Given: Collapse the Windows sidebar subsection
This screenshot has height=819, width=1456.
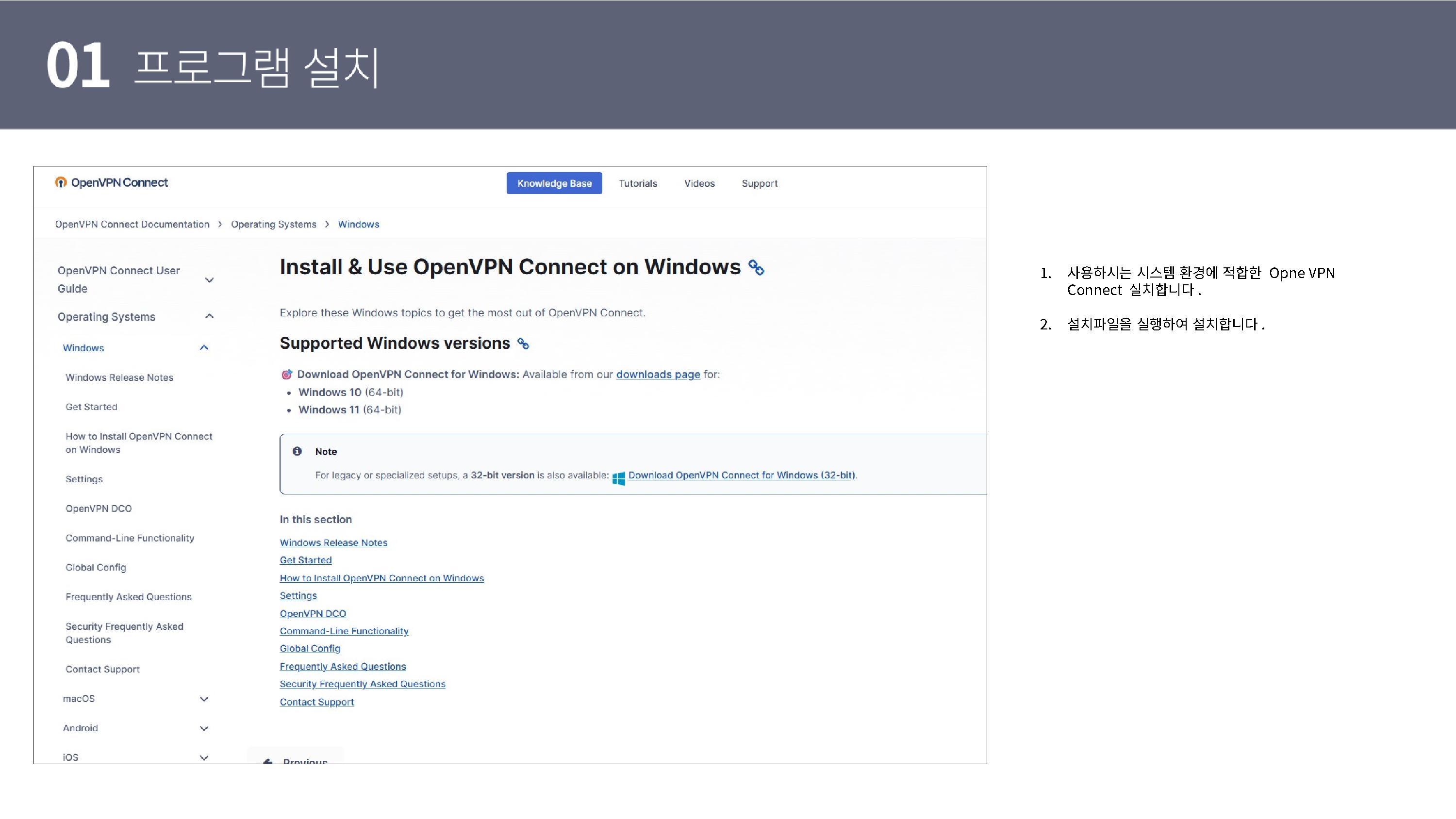Looking at the screenshot, I should point(204,347).
